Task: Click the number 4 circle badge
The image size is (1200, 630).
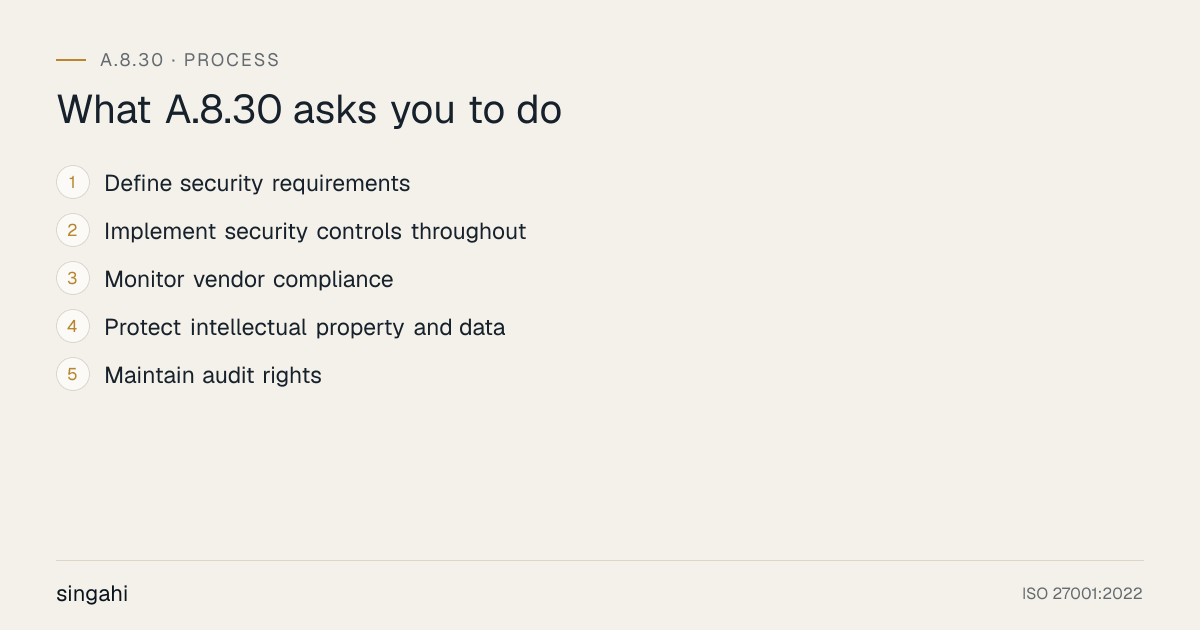Action: [x=73, y=326]
